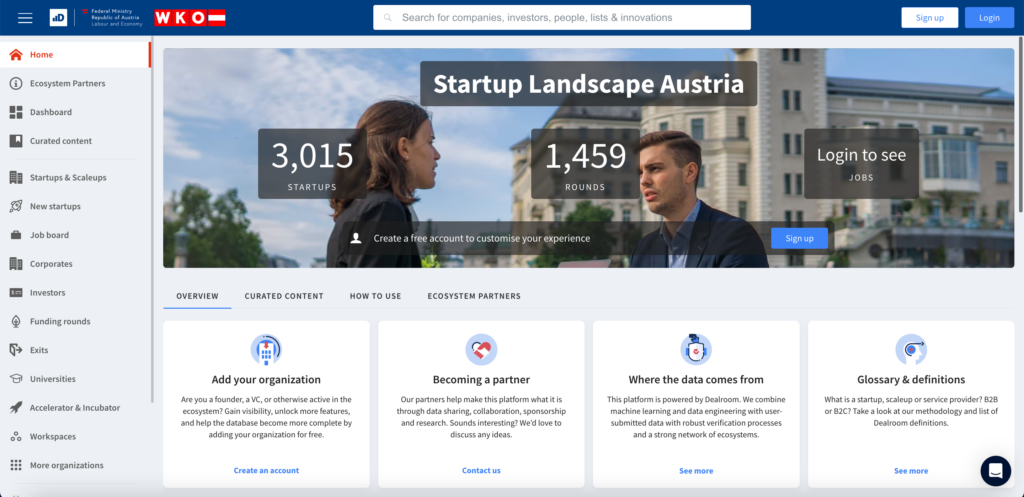Open the How To Use tab
Image resolution: width=1024 pixels, height=497 pixels.
pos(375,296)
